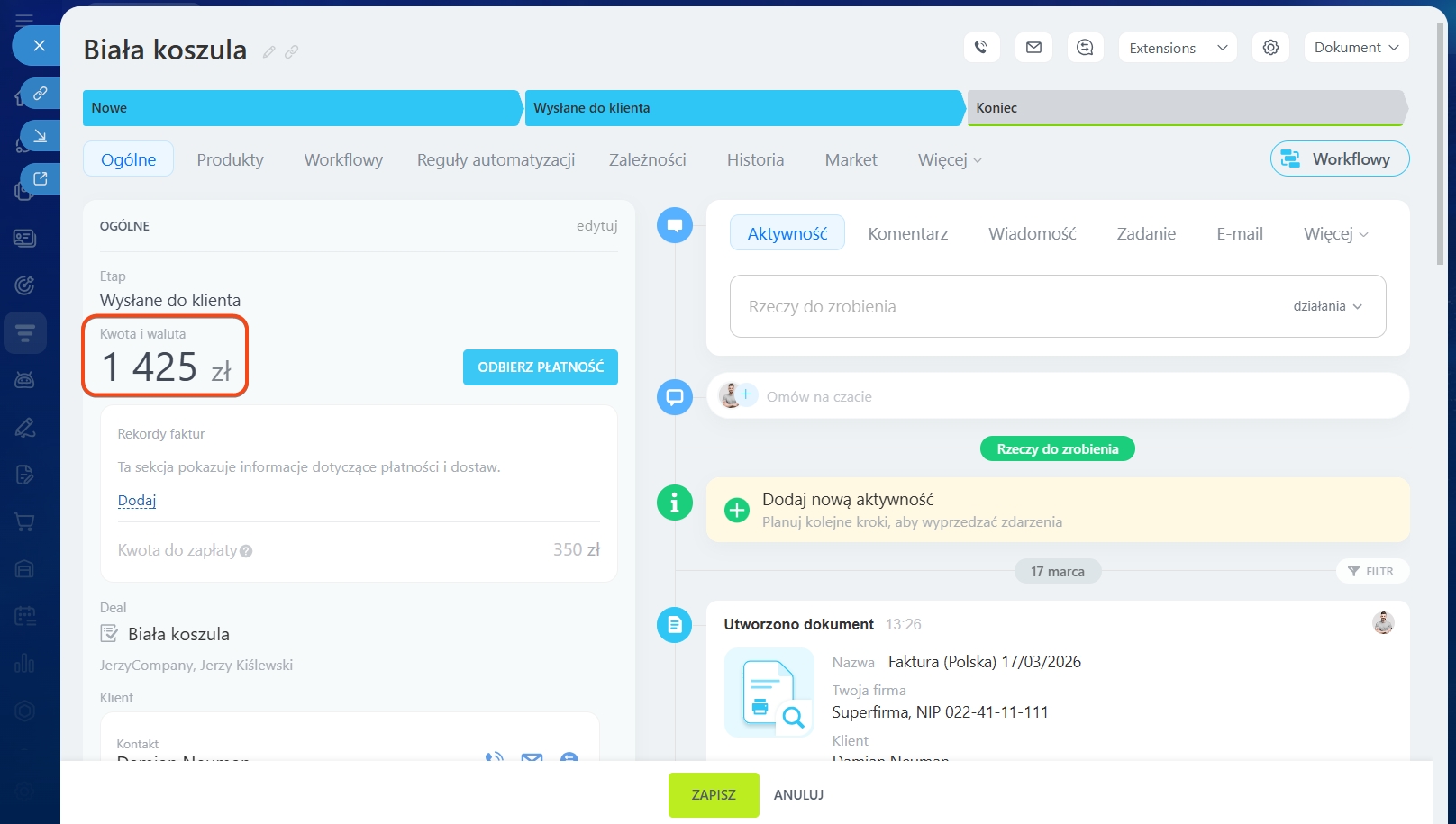Copy link icon next to the title
This screenshot has height=824, width=1456.
tap(291, 52)
